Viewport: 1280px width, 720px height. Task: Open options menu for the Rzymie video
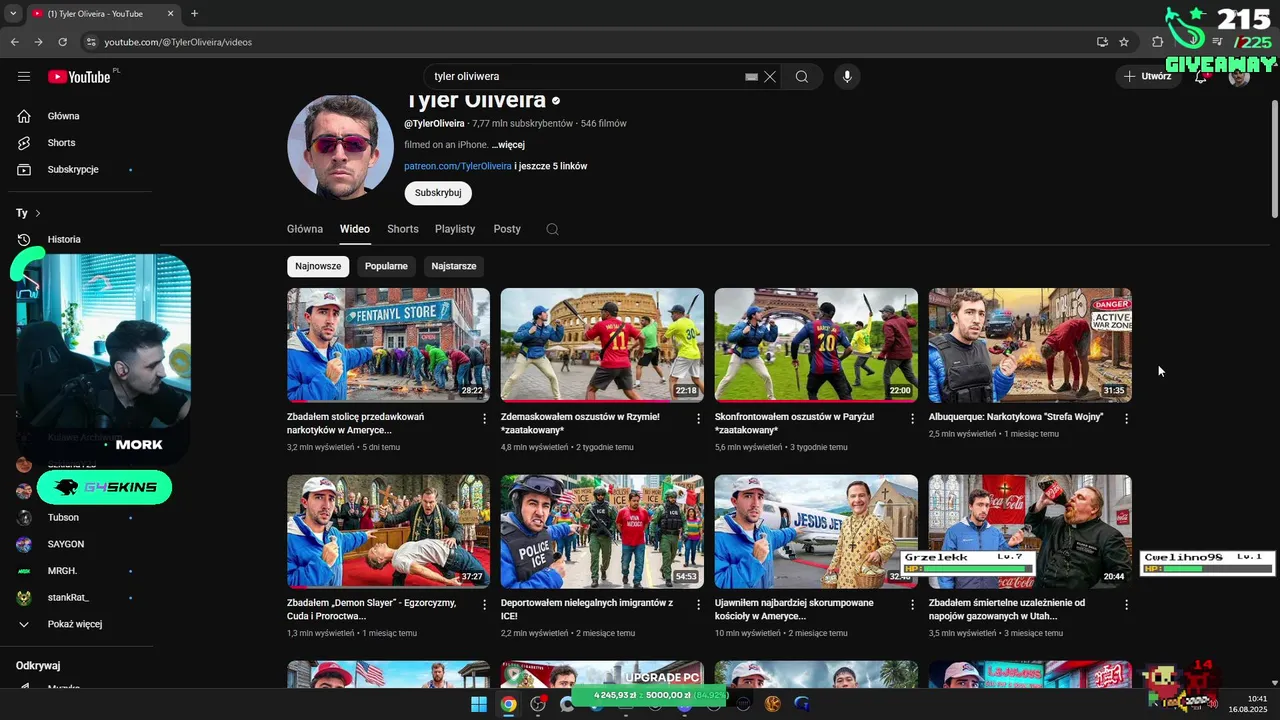(699, 419)
